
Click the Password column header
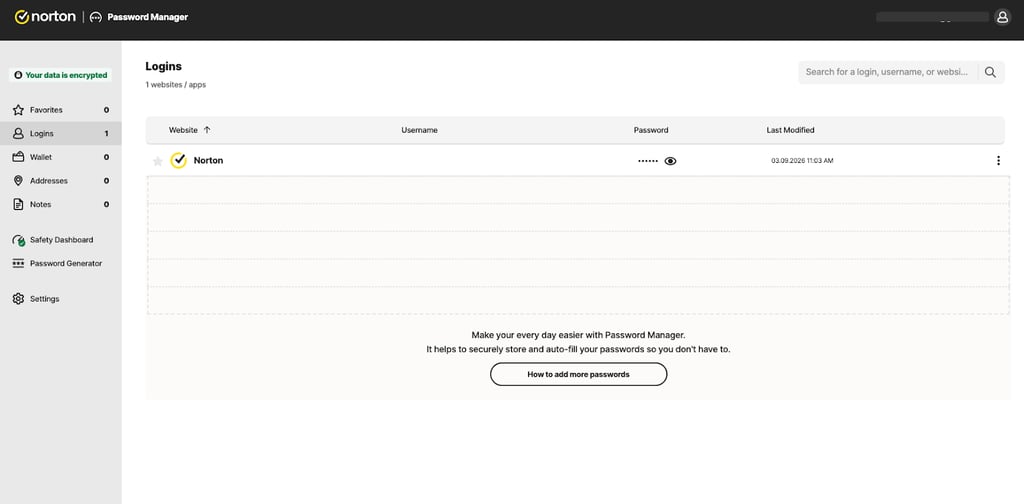tap(651, 130)
